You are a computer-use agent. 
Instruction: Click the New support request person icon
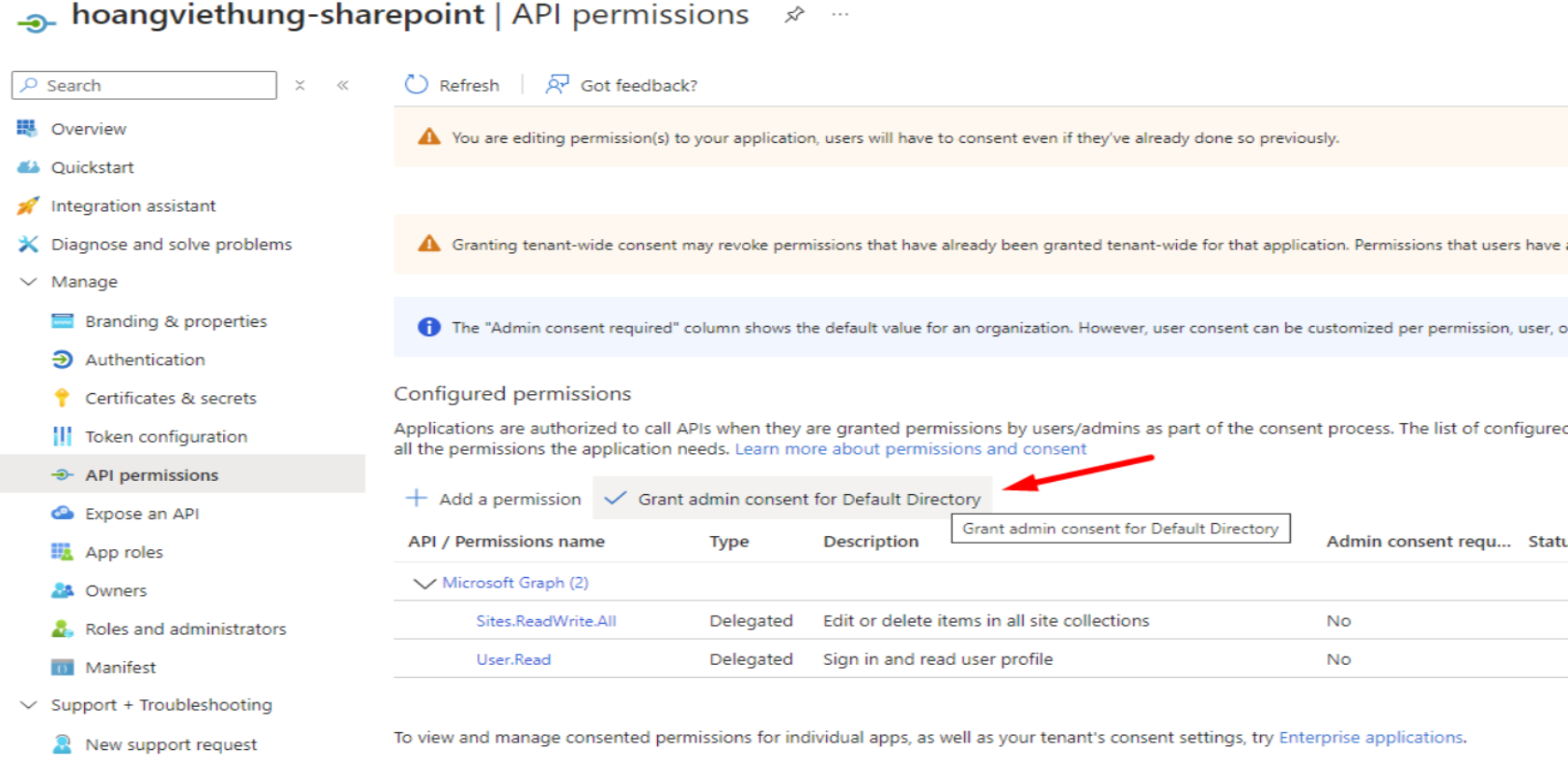click(63, 744)
